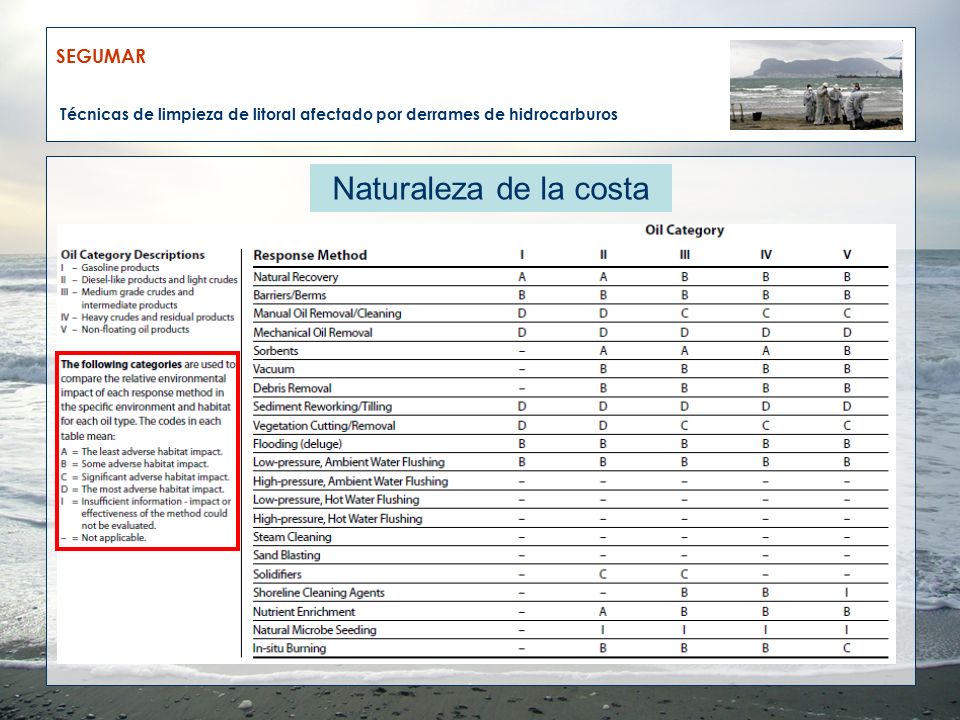960x720 pixels.
Task: Click Nutrient Enrichment value A under category II
Action: tap(603, 612)
